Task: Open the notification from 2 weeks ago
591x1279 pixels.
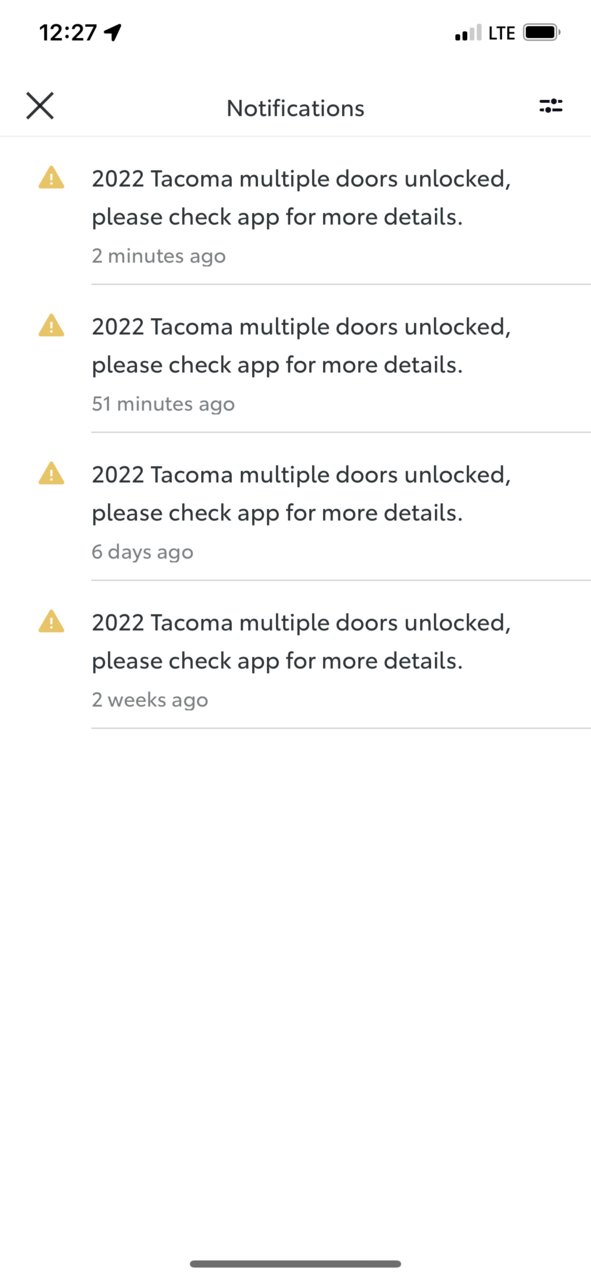Action: tap(296, 655)
